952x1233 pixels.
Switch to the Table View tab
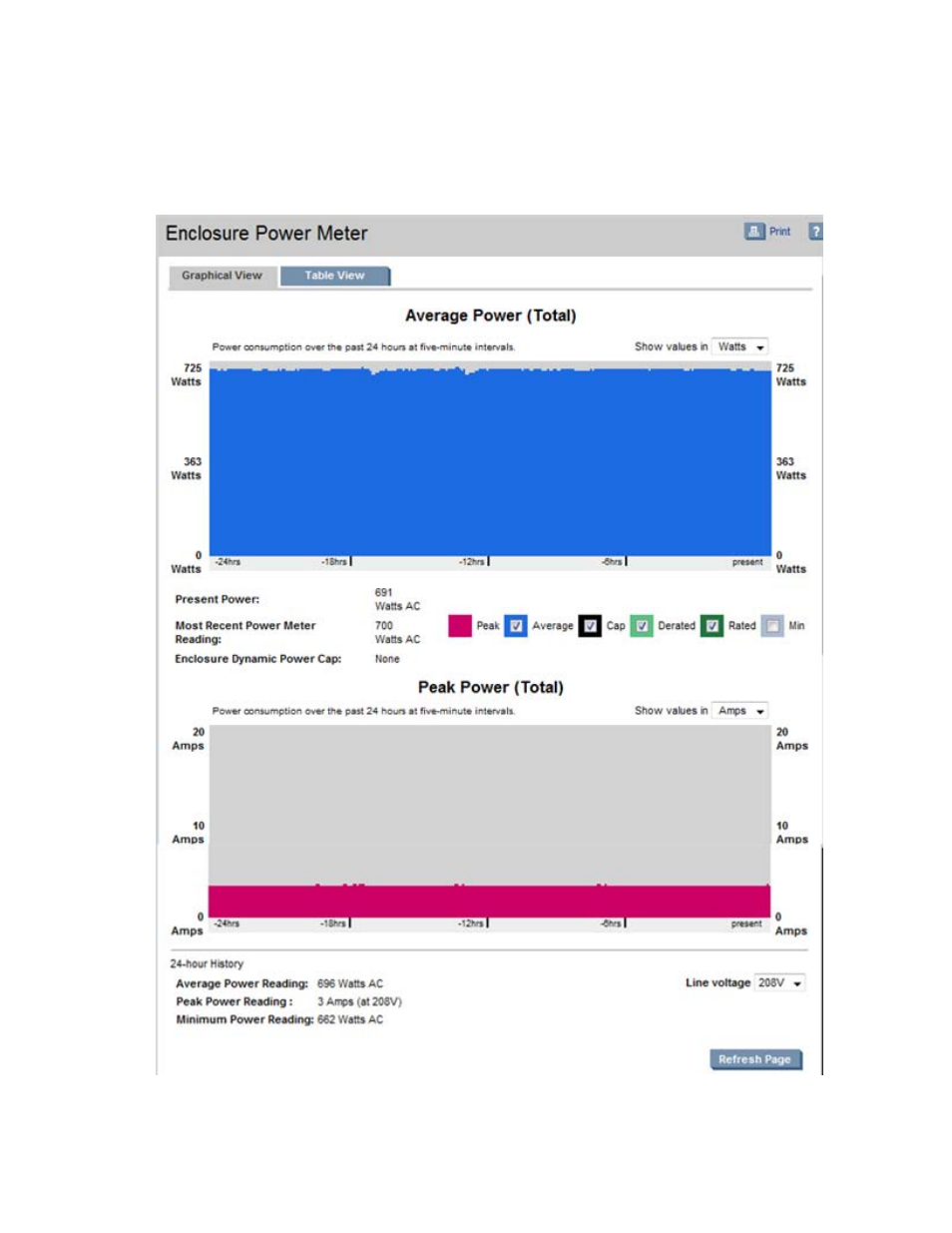[334, 276]
